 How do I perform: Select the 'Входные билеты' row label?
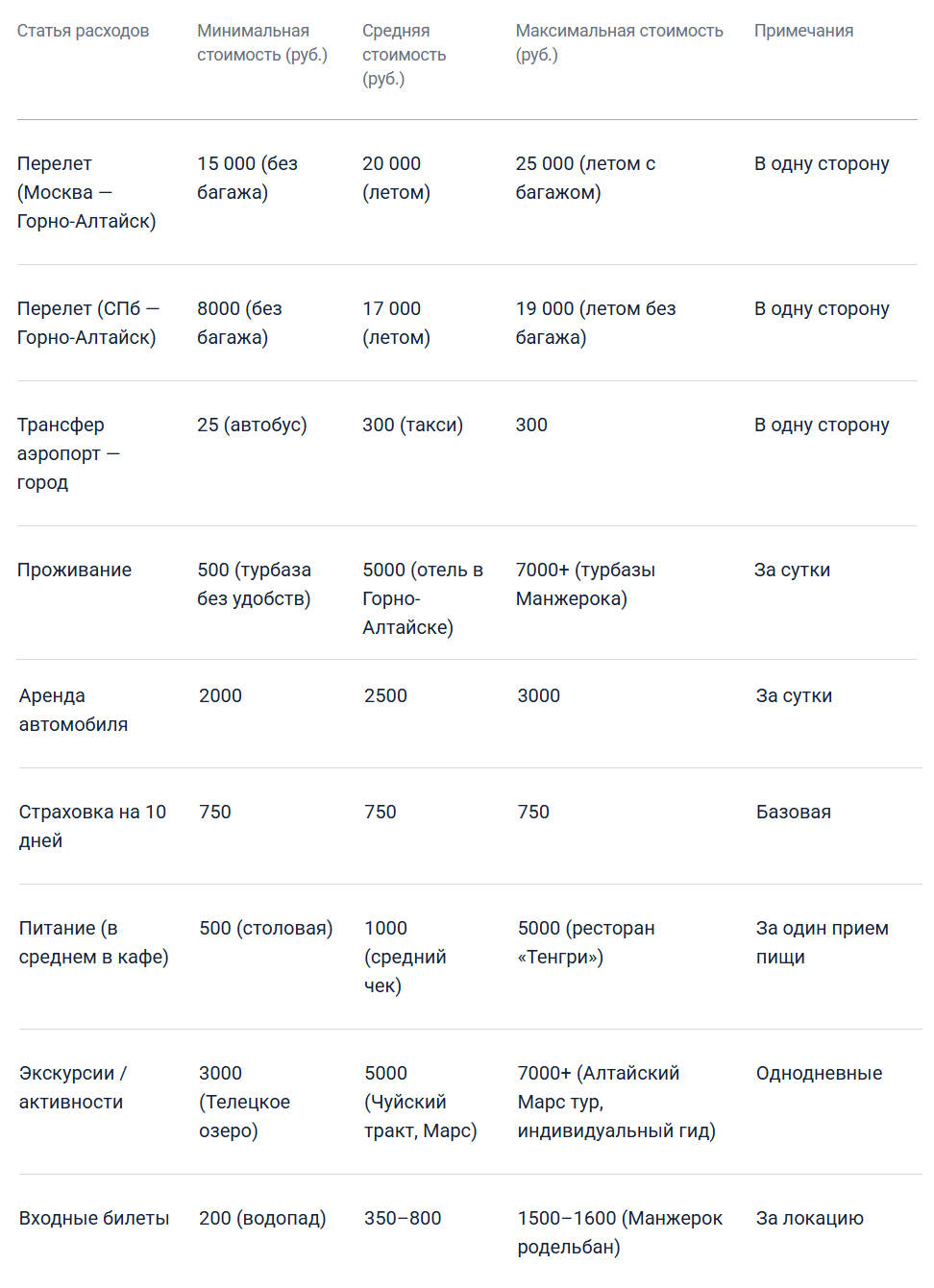click(x=94, y=1218)
